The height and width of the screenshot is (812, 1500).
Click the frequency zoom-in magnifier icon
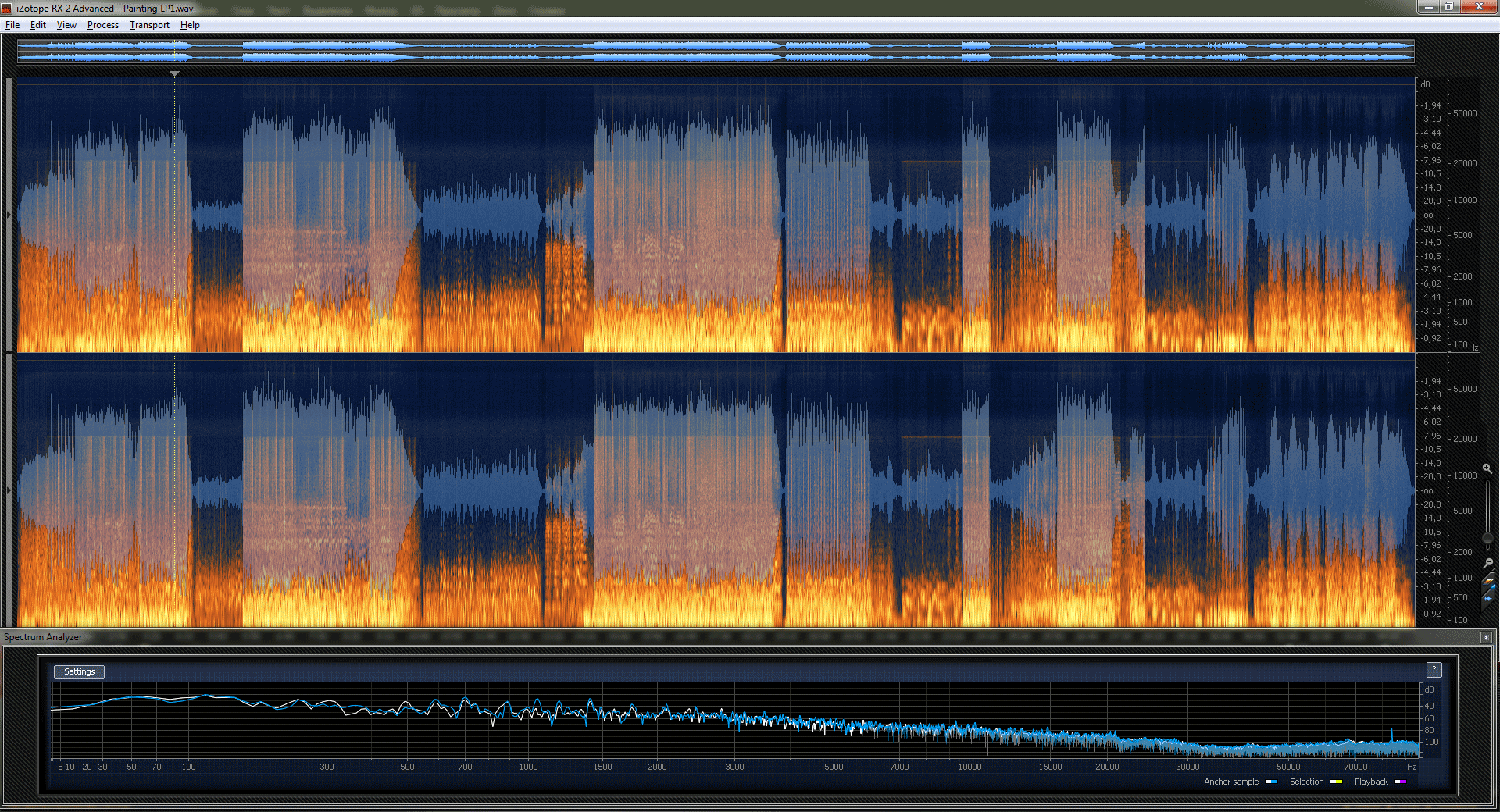(x=1487, y=468)
